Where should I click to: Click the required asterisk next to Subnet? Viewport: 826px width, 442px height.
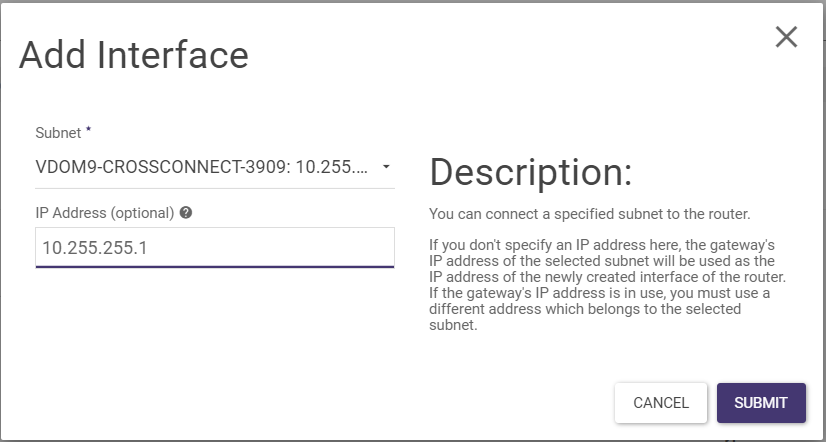point(89,130)
